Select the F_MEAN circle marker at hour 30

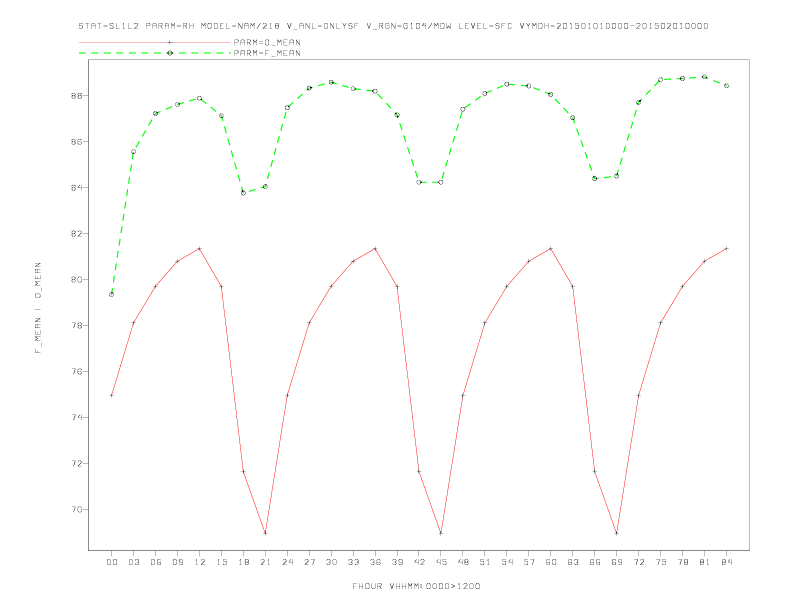coord(331,82)
